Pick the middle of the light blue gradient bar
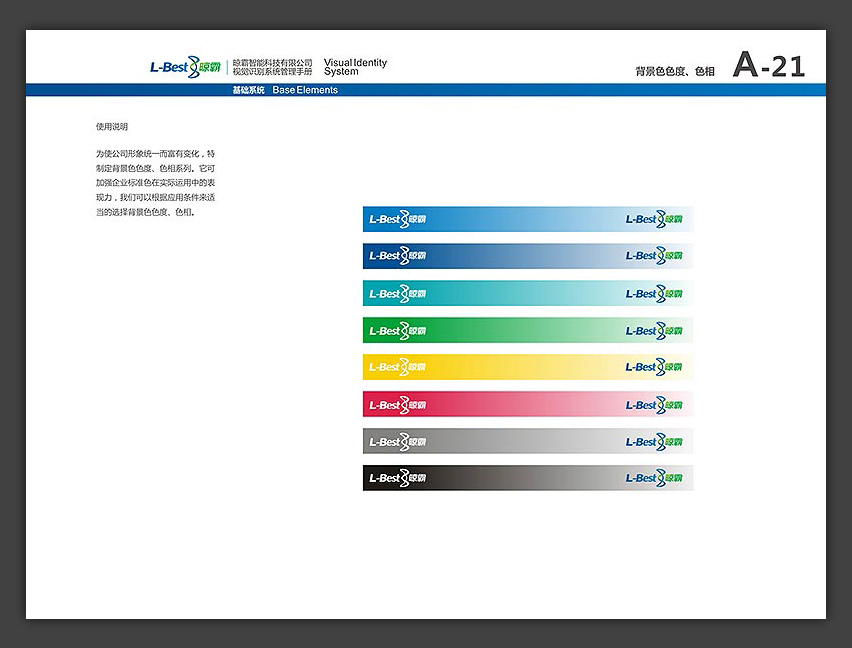 click(x=527, y=219)
